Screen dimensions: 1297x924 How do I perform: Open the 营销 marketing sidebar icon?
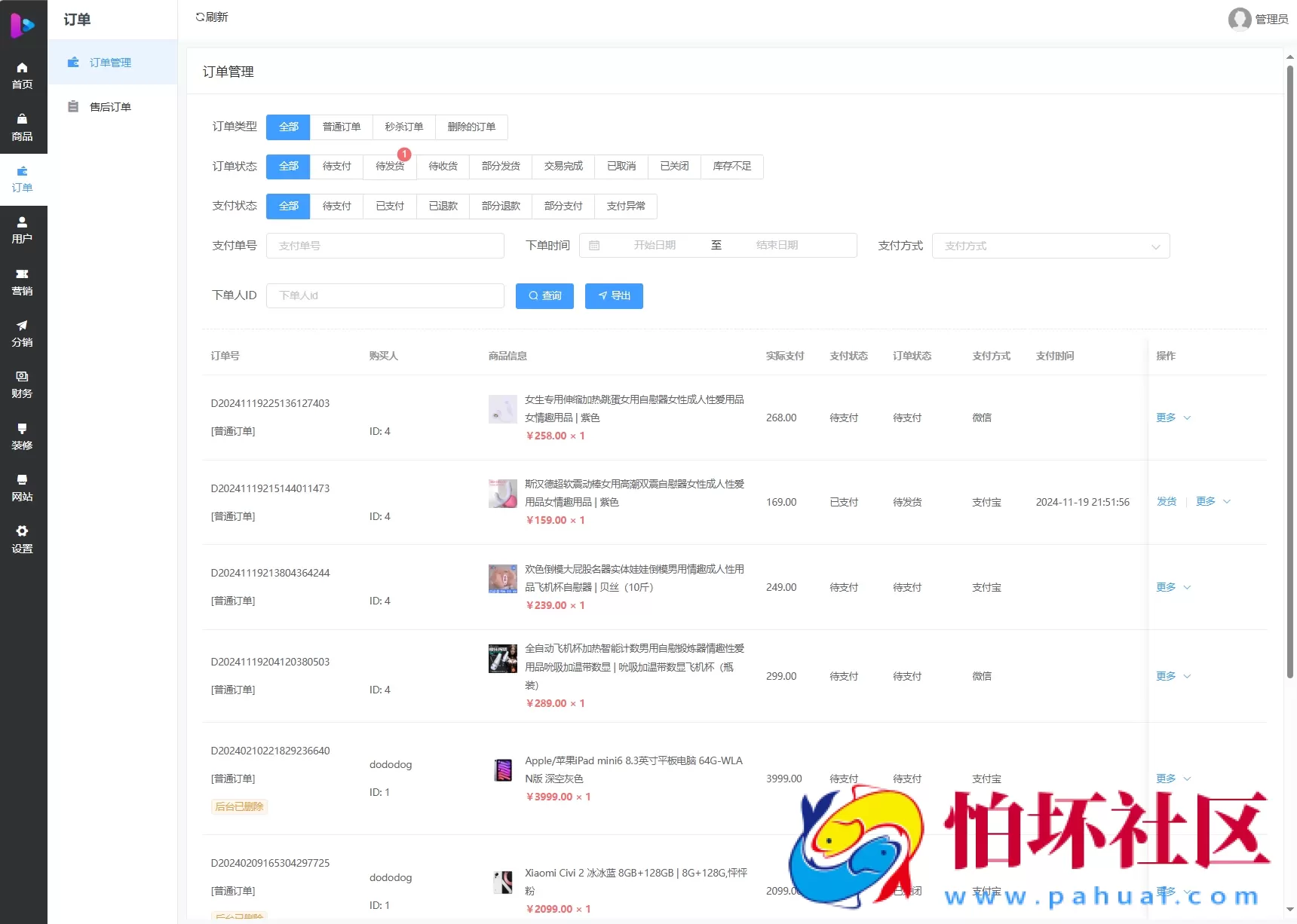point(23,280)
